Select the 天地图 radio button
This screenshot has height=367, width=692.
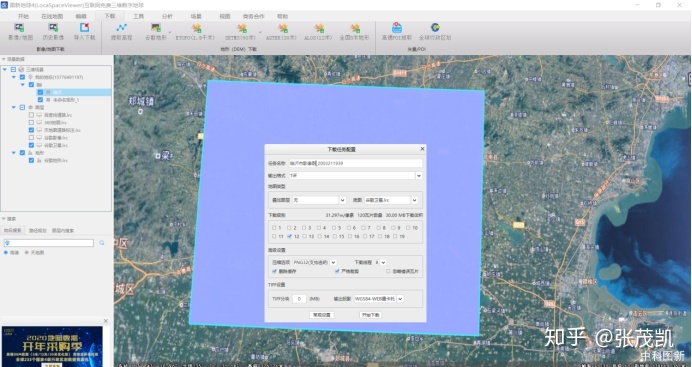tap(26, 253)
